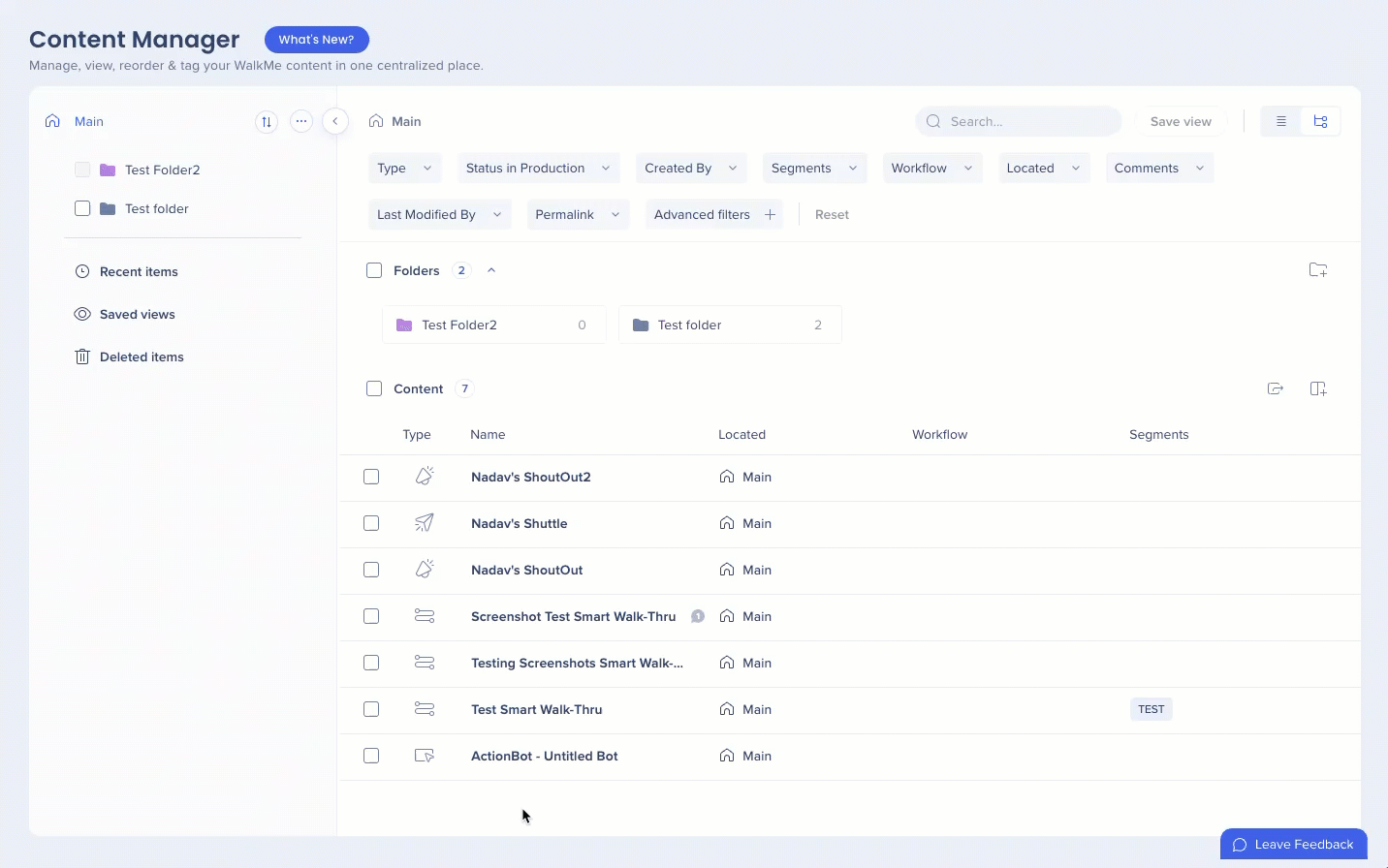
Task: Open the manage columns icon
Action: [1318, 388]
